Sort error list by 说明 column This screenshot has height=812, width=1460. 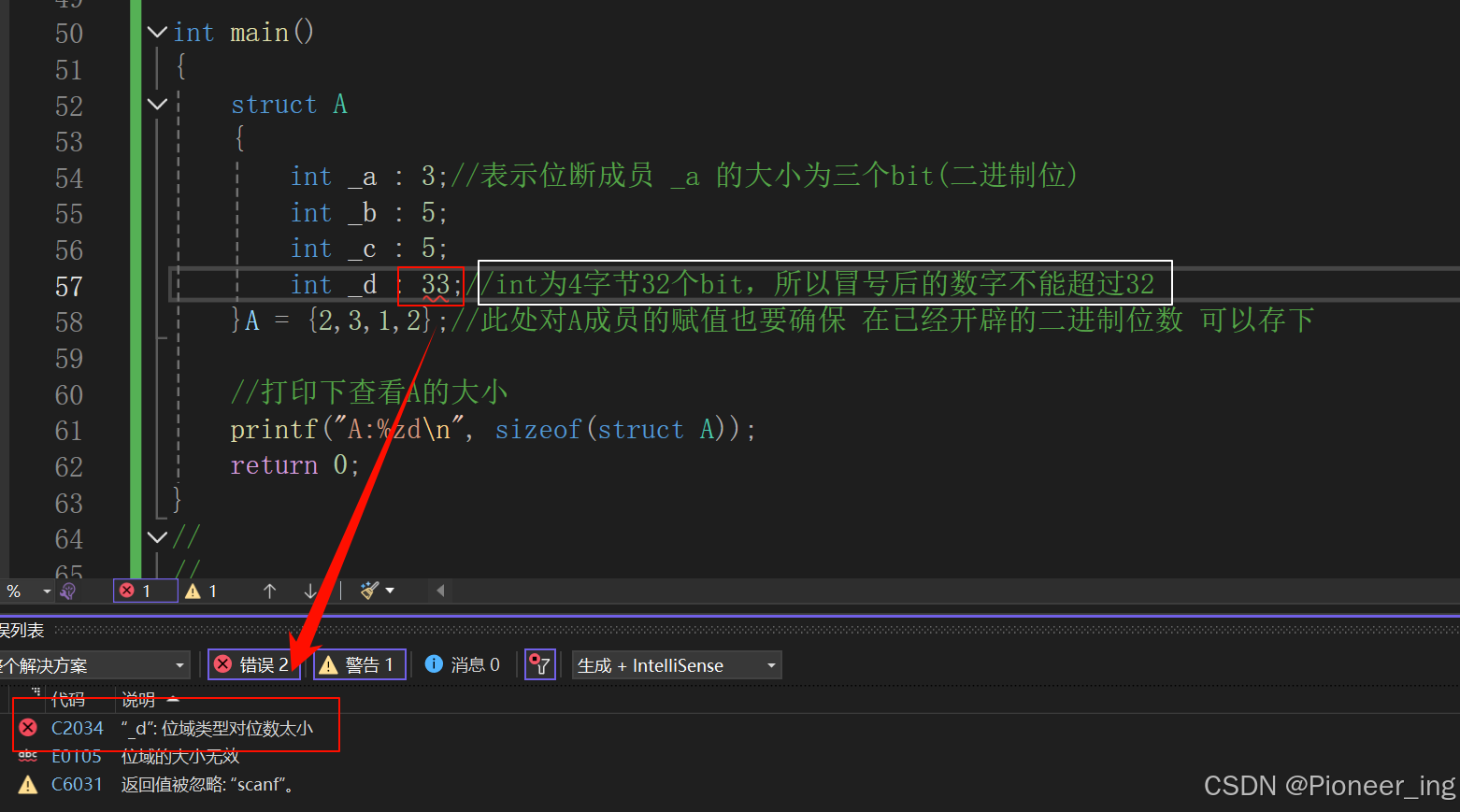[x=138, y=699]
